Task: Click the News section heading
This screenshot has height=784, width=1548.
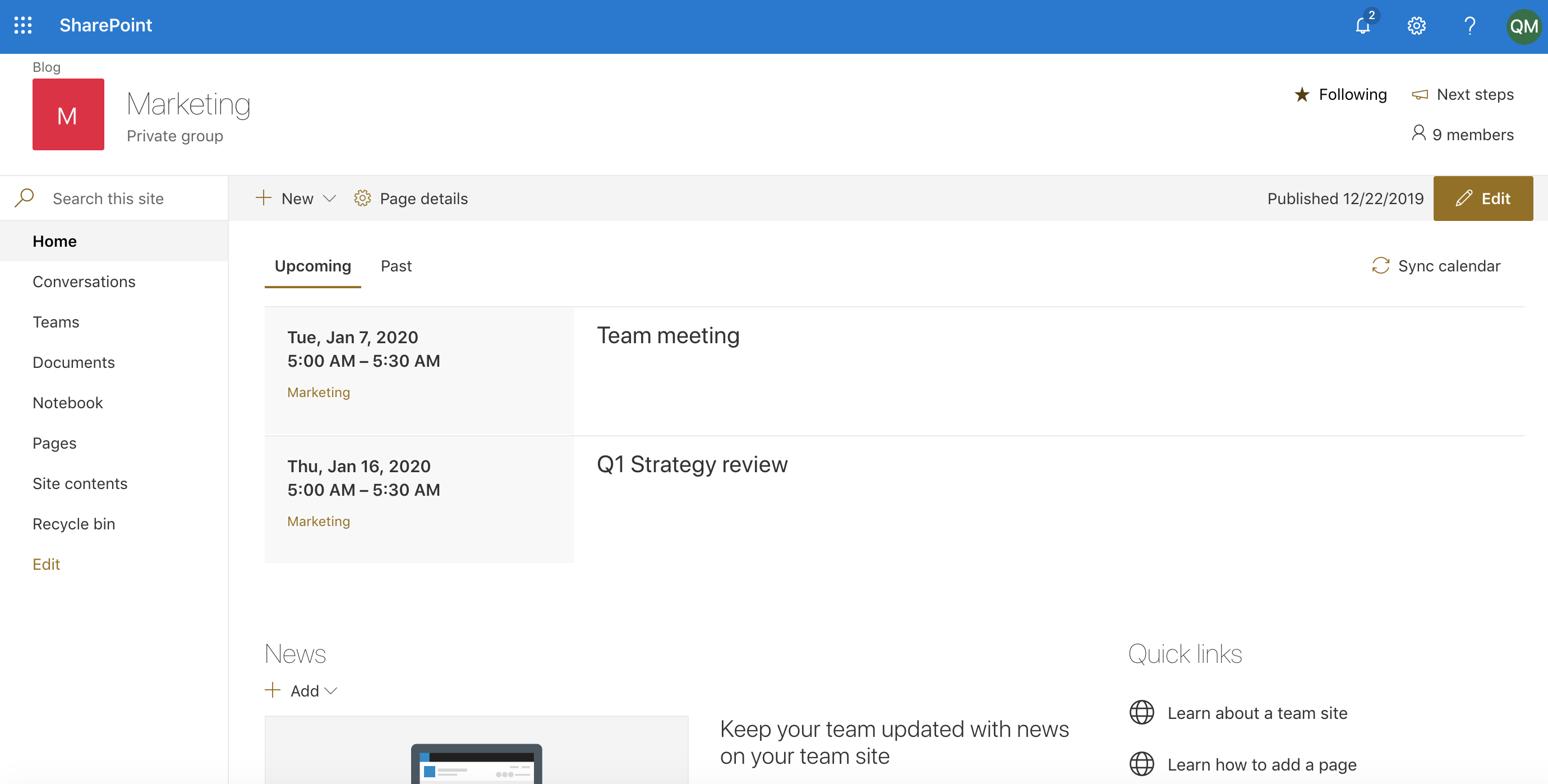Action: (295, 654)
